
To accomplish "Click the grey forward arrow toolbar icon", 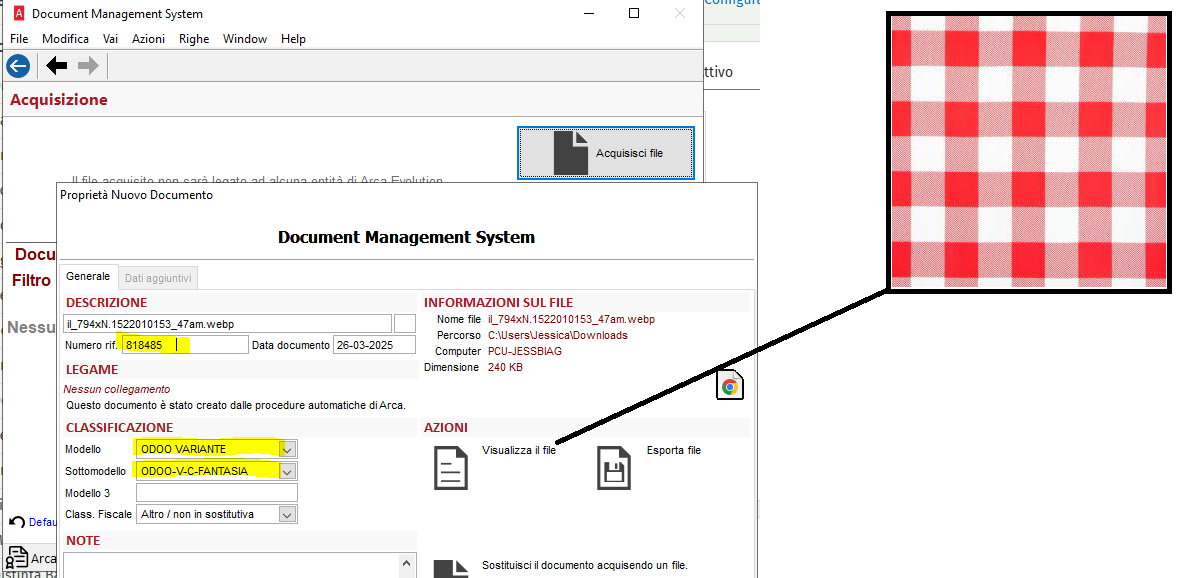I will [88, 66].
